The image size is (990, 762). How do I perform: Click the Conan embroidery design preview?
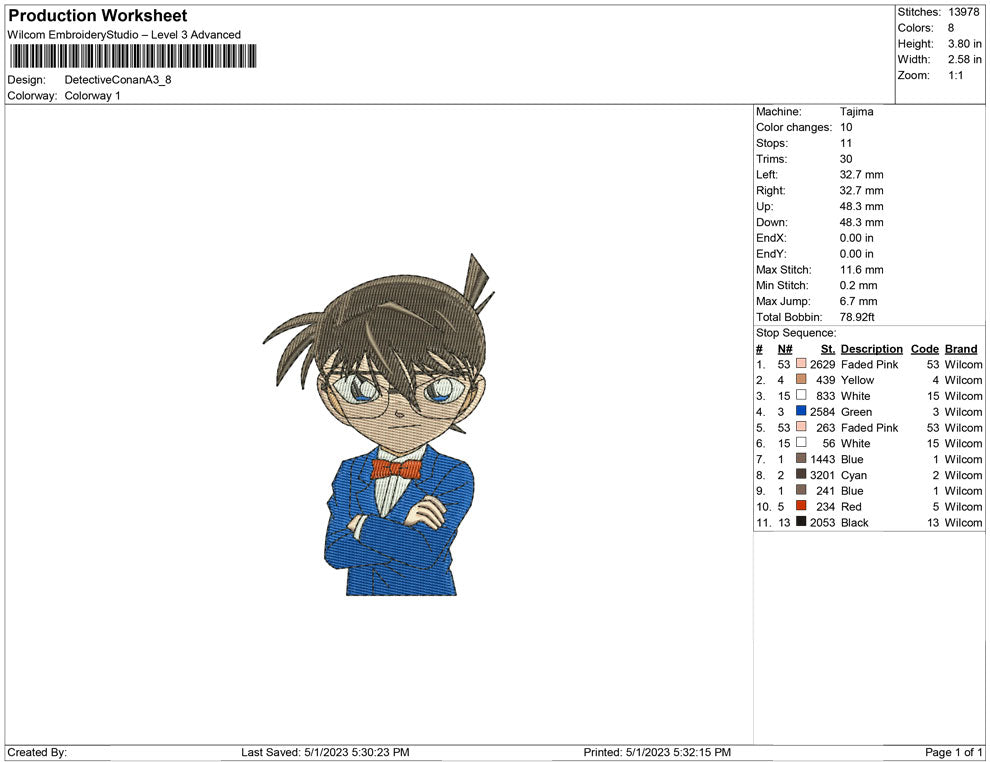[379, 424]
